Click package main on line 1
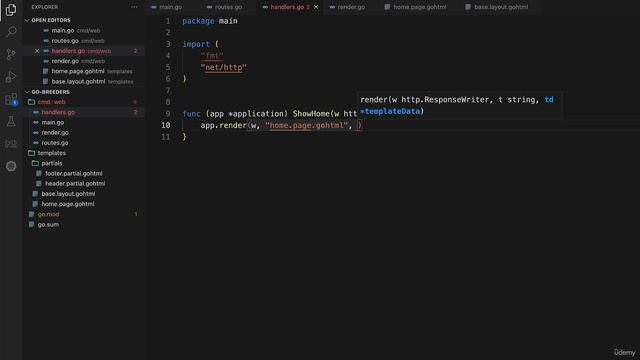This screenshot has width=640, height=360. [210, 21]
